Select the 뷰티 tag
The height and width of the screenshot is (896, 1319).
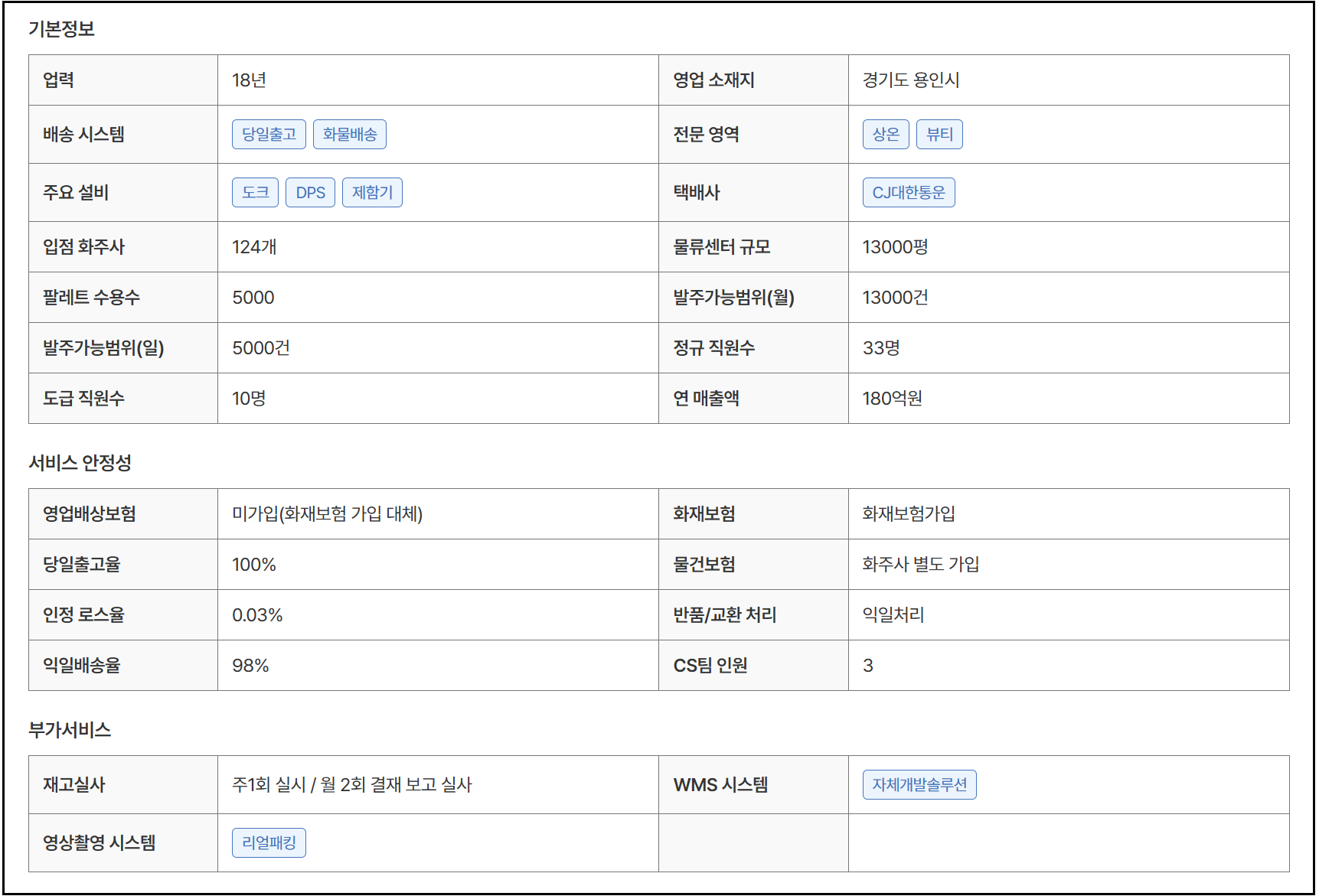pyautogui.click(x=939, y=135)
